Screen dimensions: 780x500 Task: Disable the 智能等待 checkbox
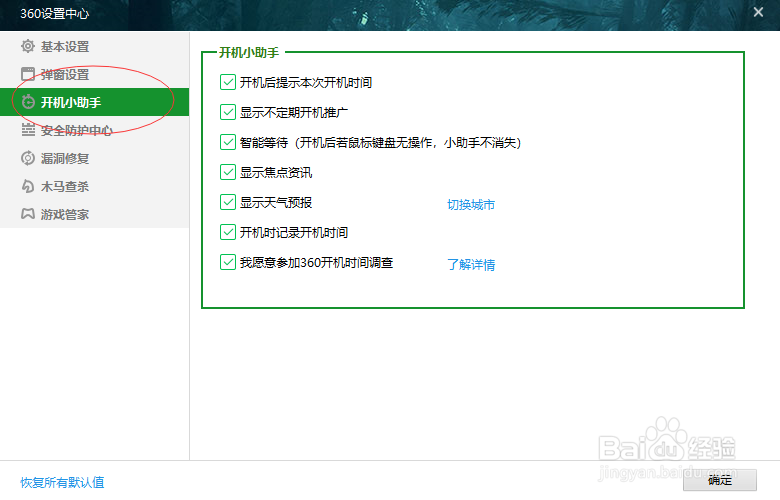click(228, 142)
